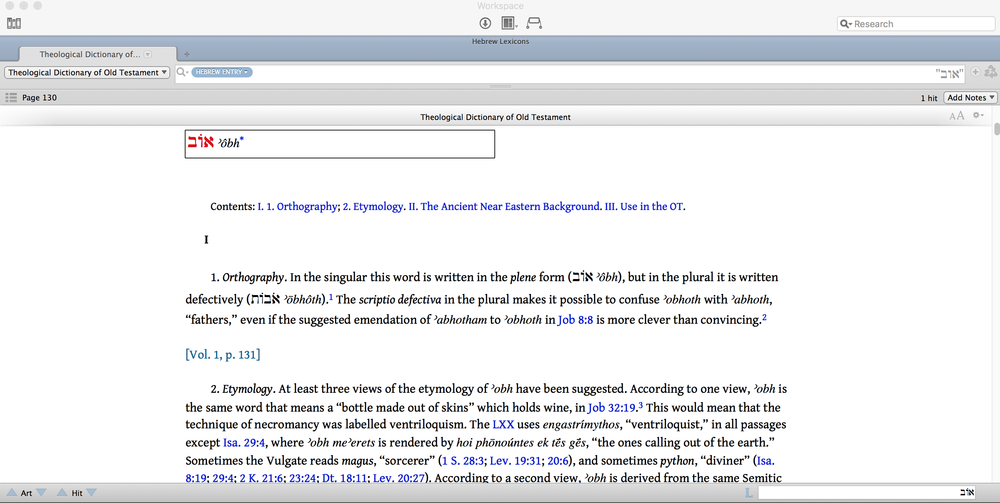Click the table of contents list icon

11,98
